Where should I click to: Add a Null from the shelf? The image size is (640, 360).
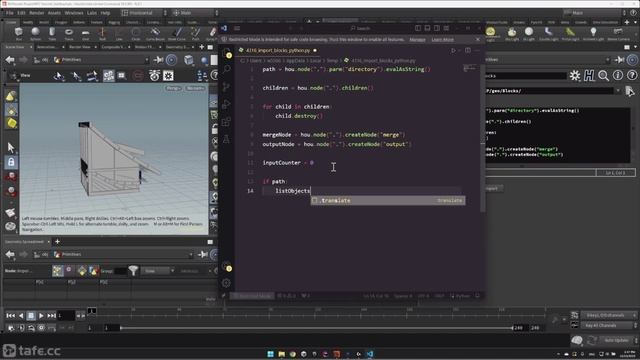point(102,33)
